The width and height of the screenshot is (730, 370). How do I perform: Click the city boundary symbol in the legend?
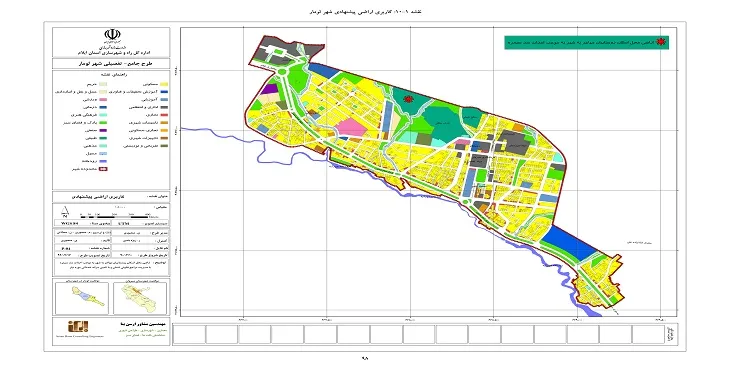tap(103, 169)
